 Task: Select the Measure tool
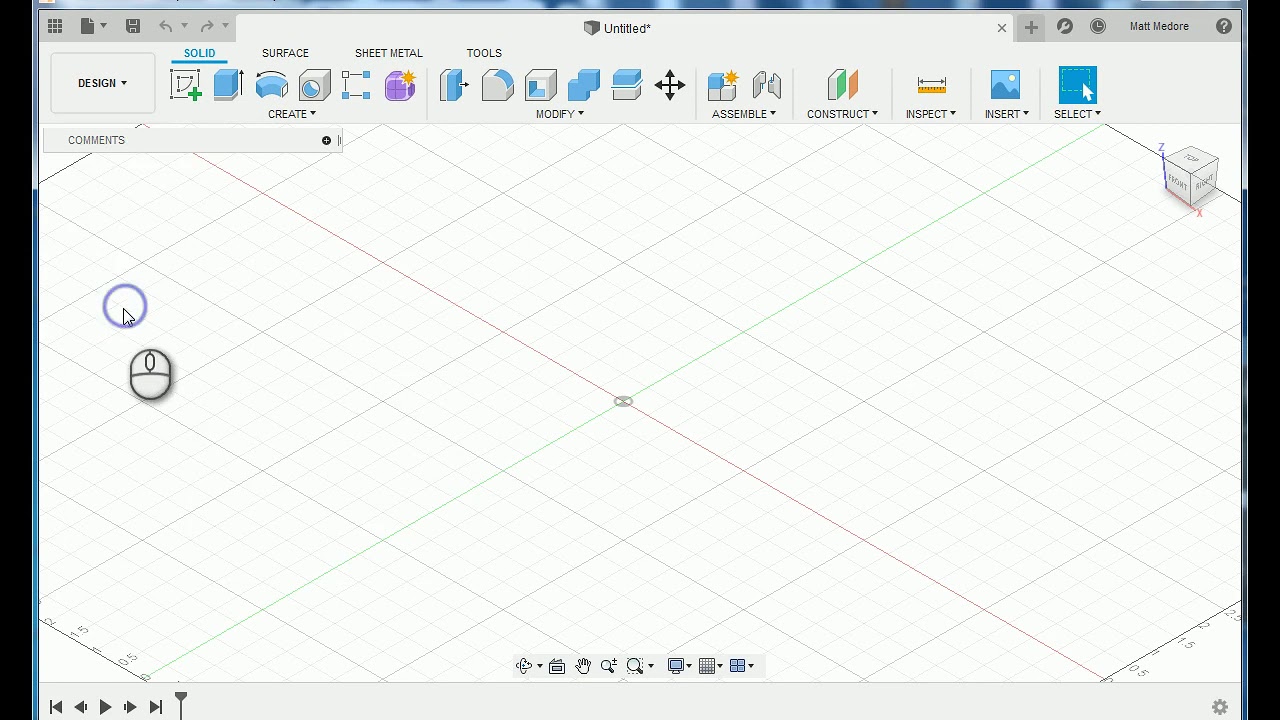click(931, 85)
